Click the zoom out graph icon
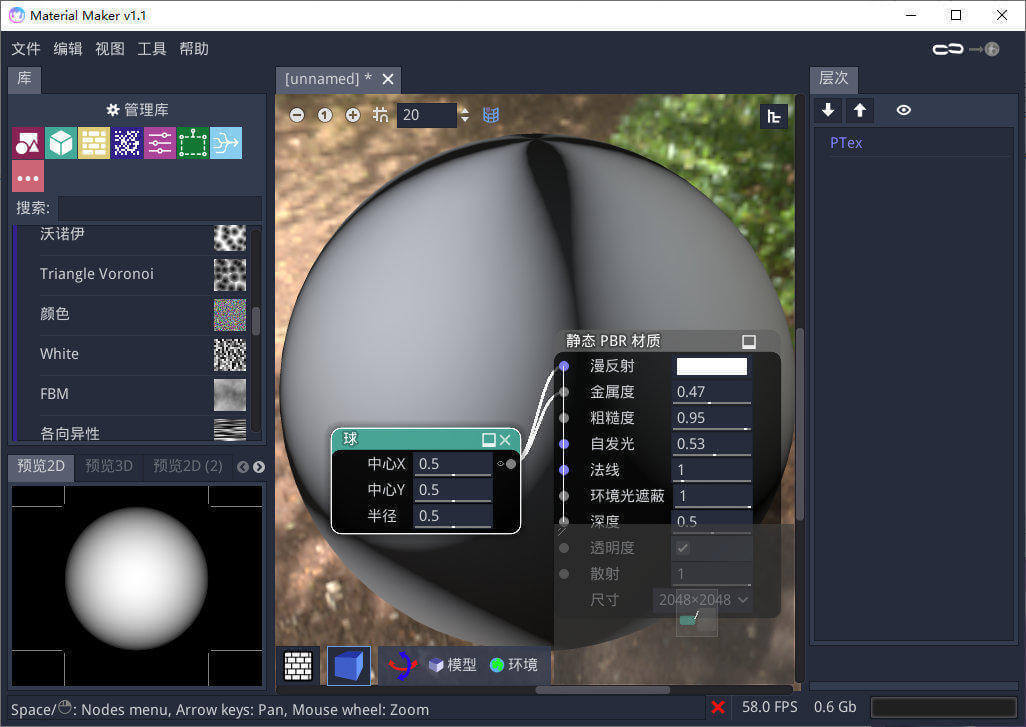Image resolution: width=1026 pixels, height=727 pixels. (297, 115)
